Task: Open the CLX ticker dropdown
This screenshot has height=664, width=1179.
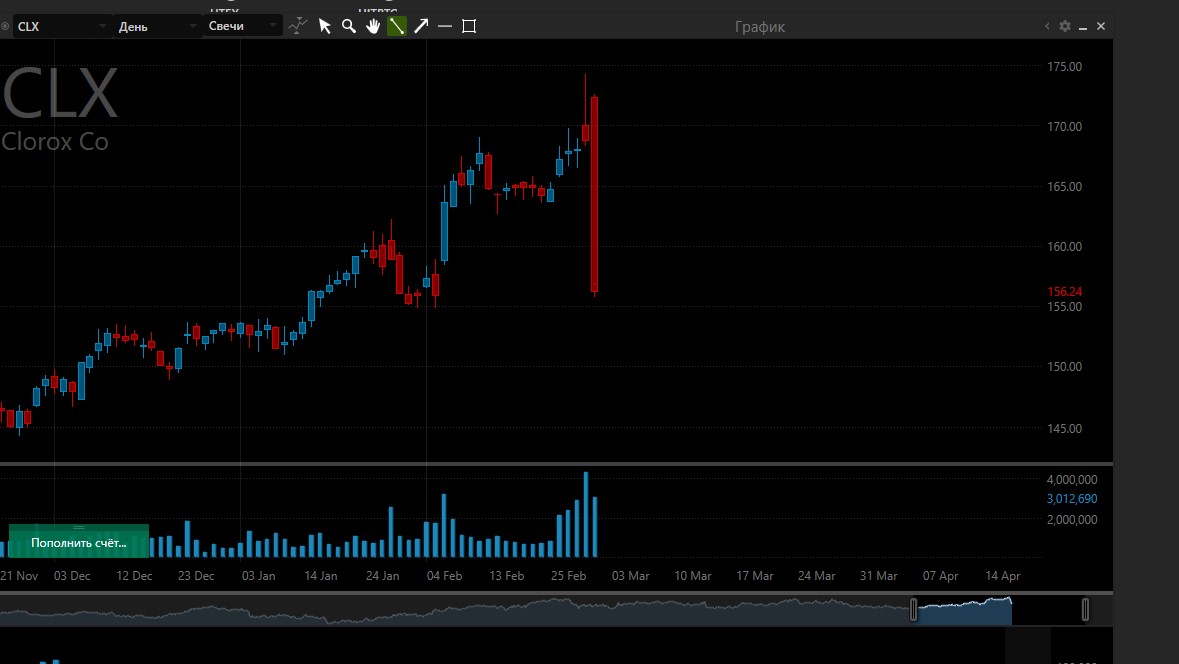Action: [x=61, y=26]
